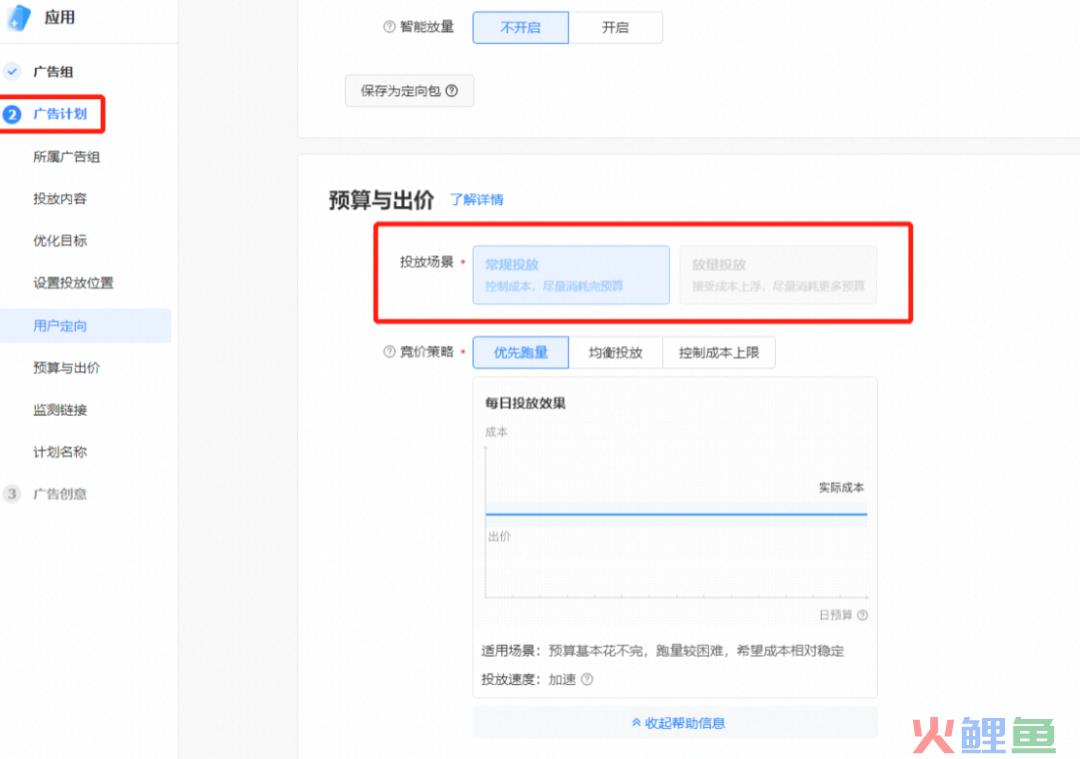This screenshot has height=759, width=1080.
Task: Jump to 所属广告组 section
Action: 67,157
